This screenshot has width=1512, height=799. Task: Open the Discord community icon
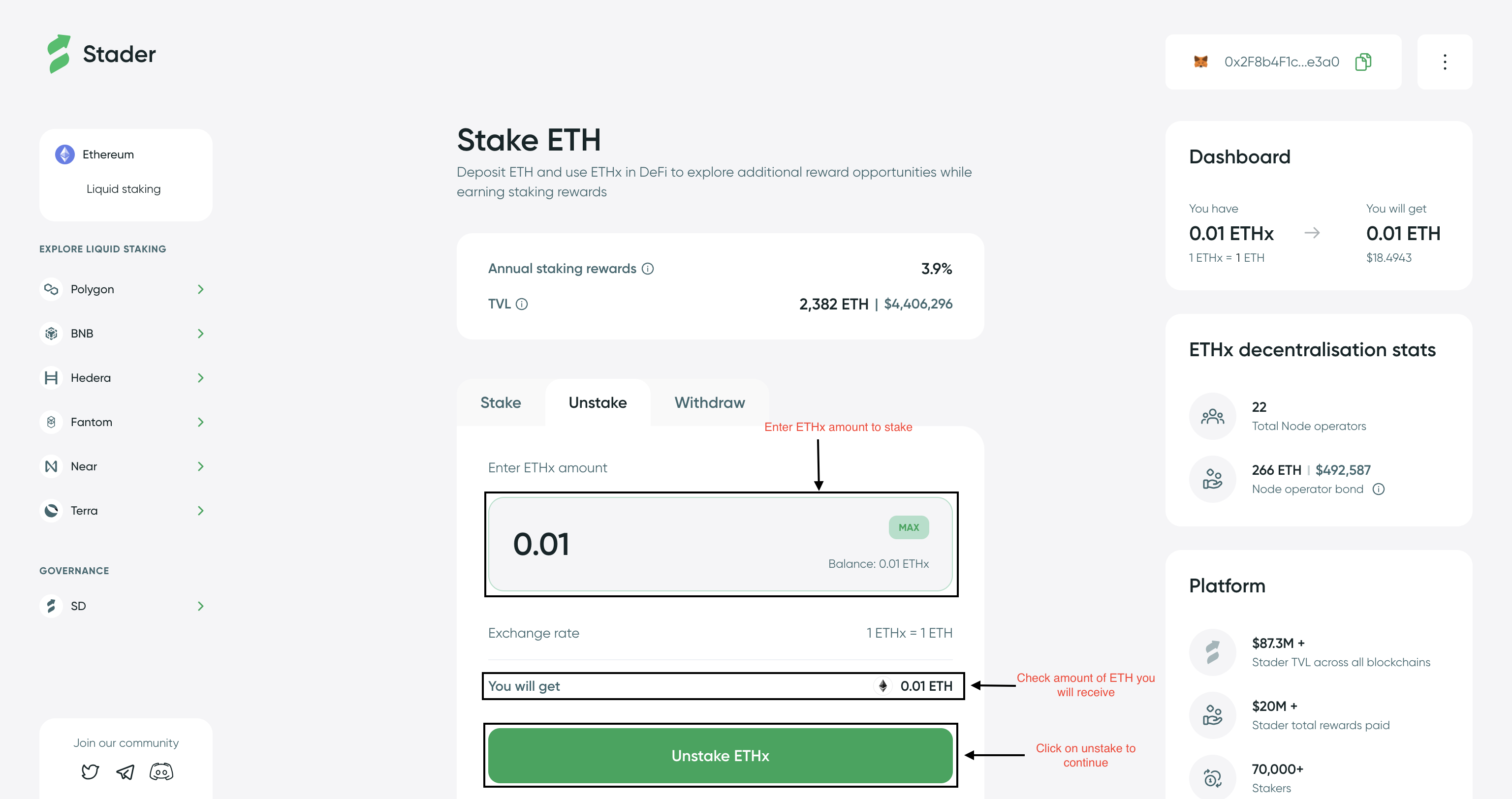click(161, 771)
